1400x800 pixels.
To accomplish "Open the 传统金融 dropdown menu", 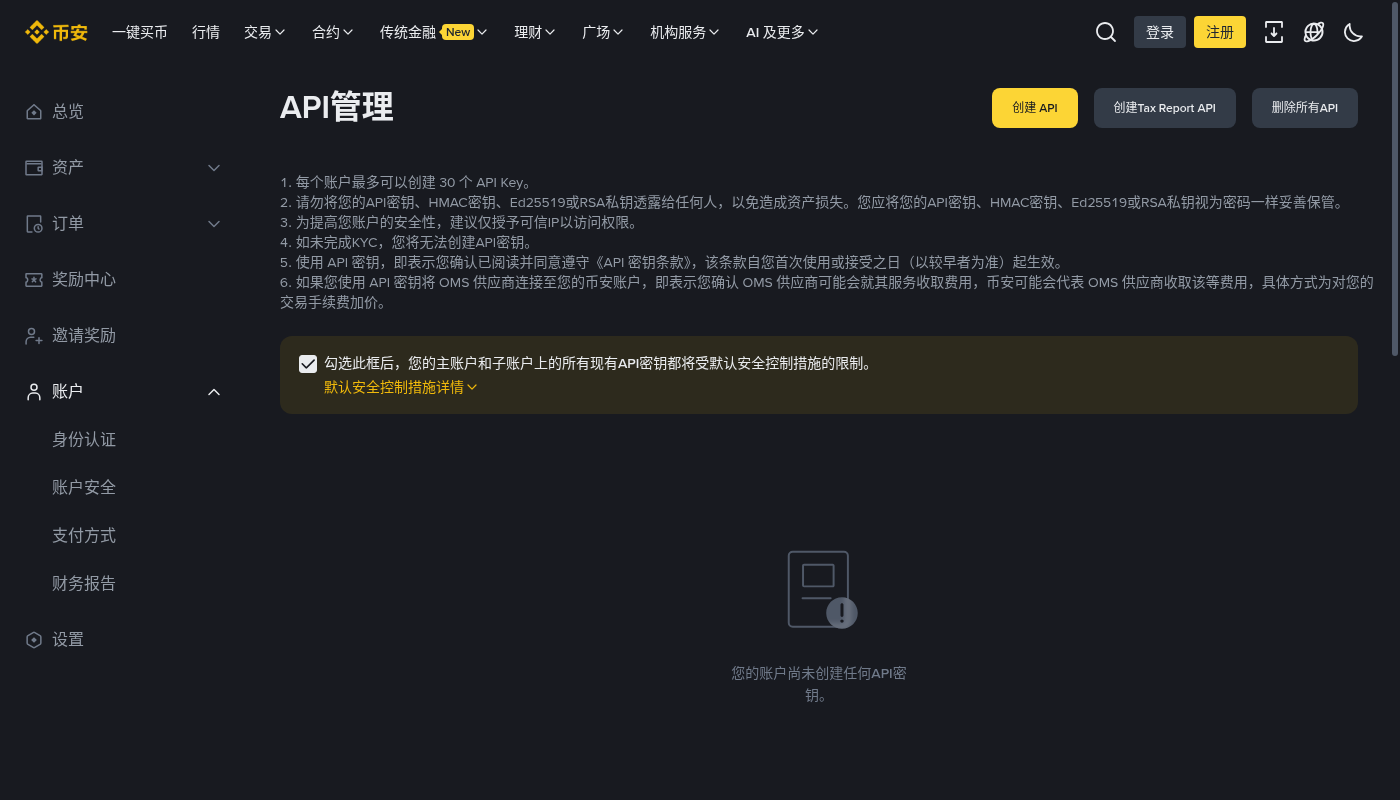I will click(434, 32).
